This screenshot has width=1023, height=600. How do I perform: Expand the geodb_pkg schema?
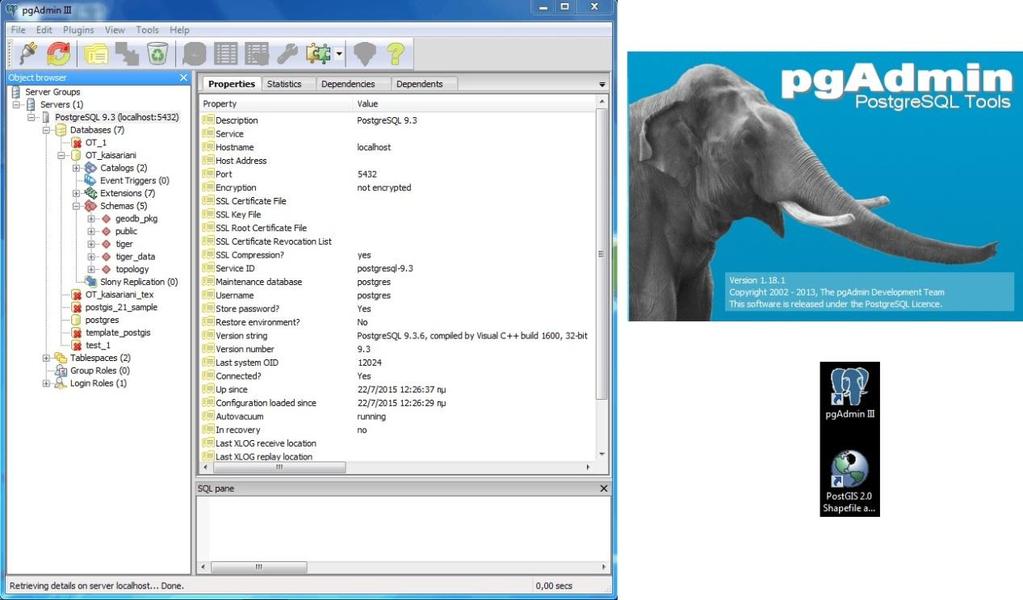coord(91,218)
